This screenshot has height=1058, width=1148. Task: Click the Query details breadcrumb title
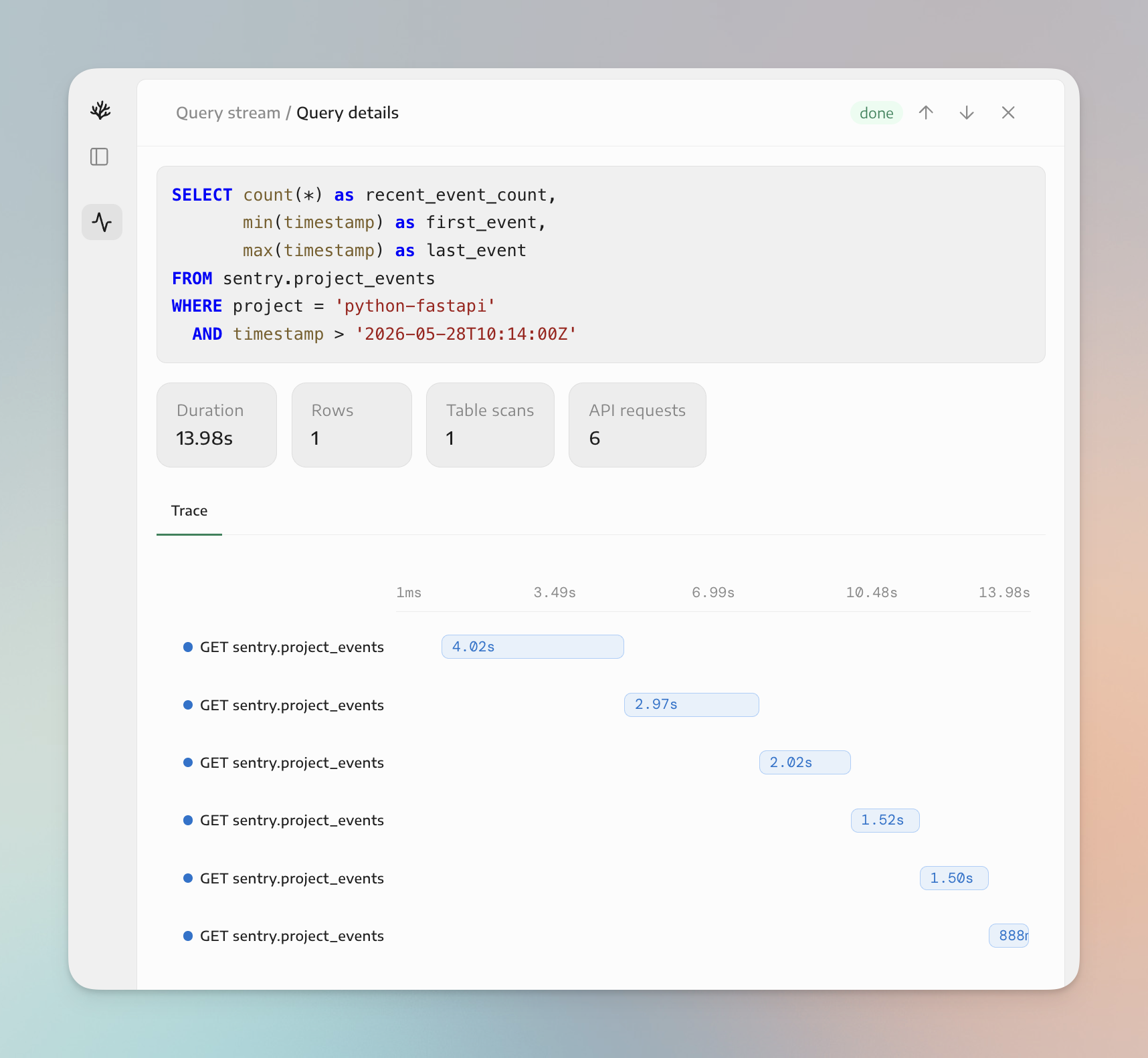pyautogui.click(x=347, y=113)
